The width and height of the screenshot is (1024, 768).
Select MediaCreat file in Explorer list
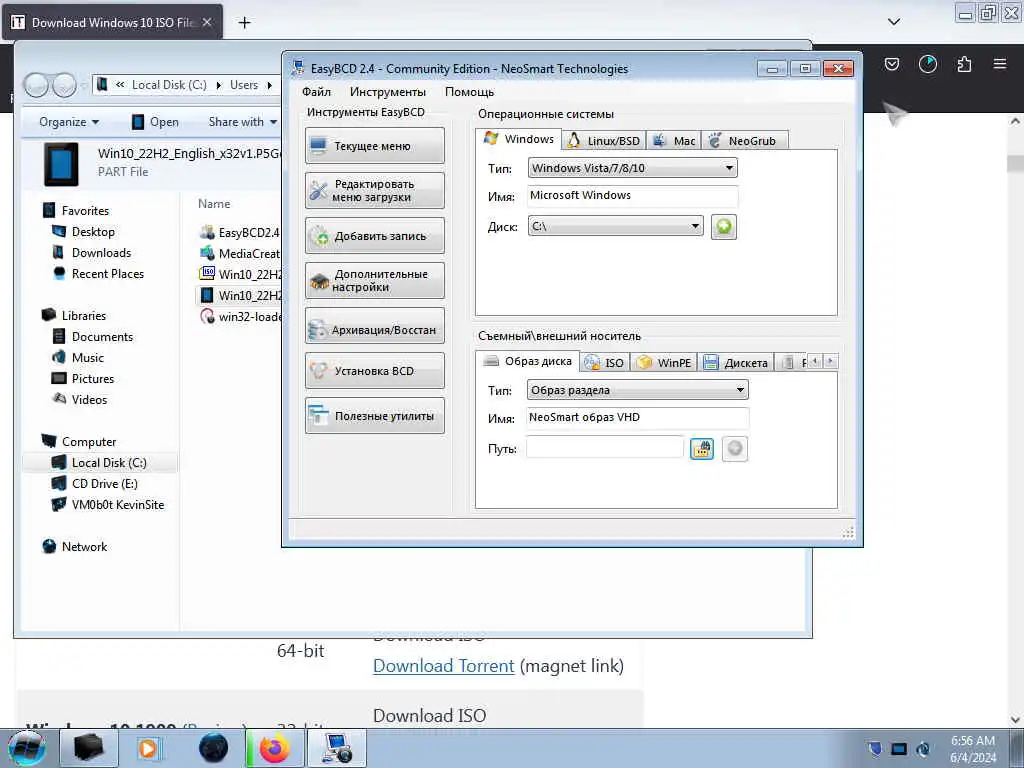click(240, 253)
